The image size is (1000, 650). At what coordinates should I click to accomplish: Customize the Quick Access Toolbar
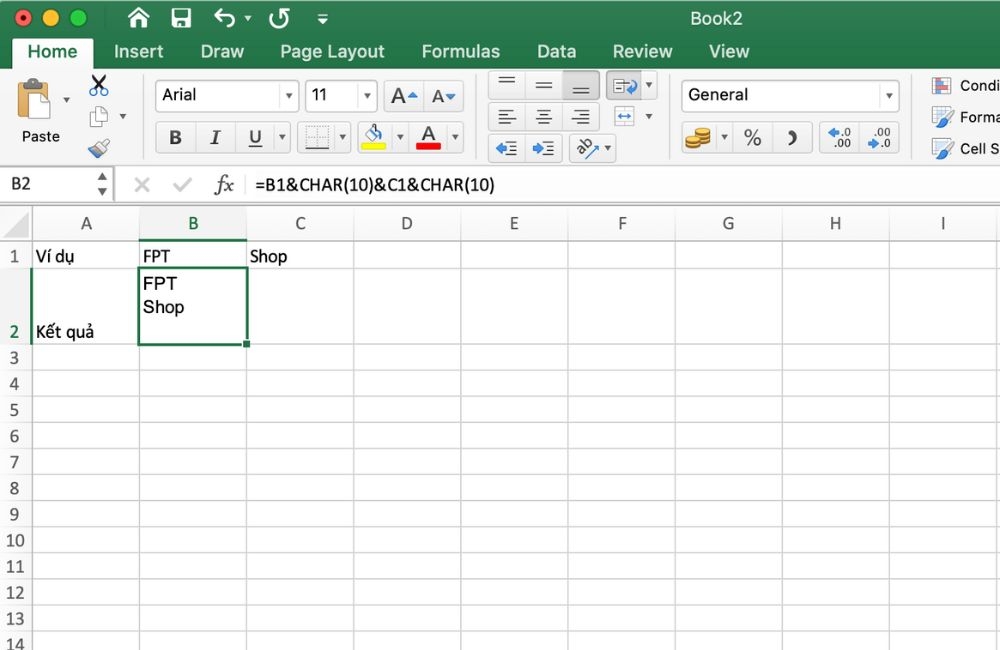[323, 19]
